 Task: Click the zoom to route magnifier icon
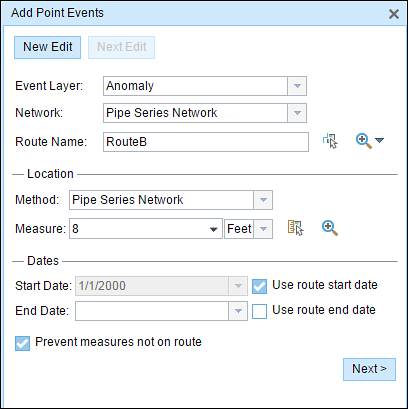pos(364,141)
